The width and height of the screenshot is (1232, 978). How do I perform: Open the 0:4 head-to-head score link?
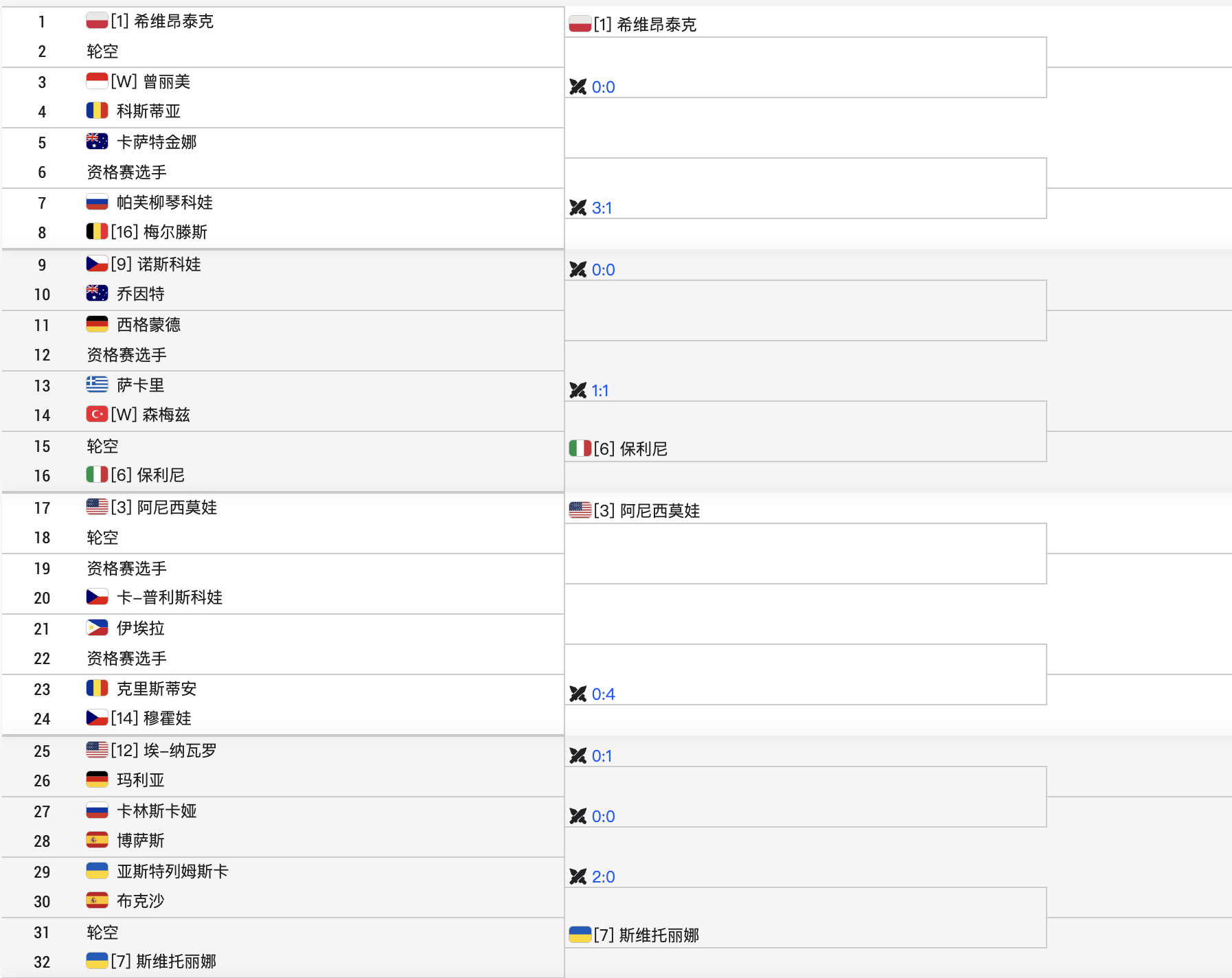[x=604, y=694]
